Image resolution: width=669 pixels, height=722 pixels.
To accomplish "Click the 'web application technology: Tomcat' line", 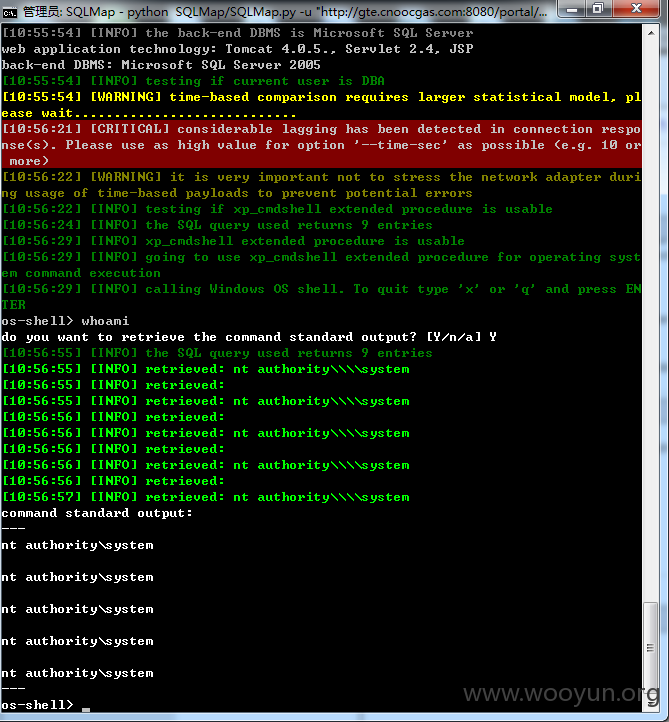I will pyautogui.click(x=237, y=49).
